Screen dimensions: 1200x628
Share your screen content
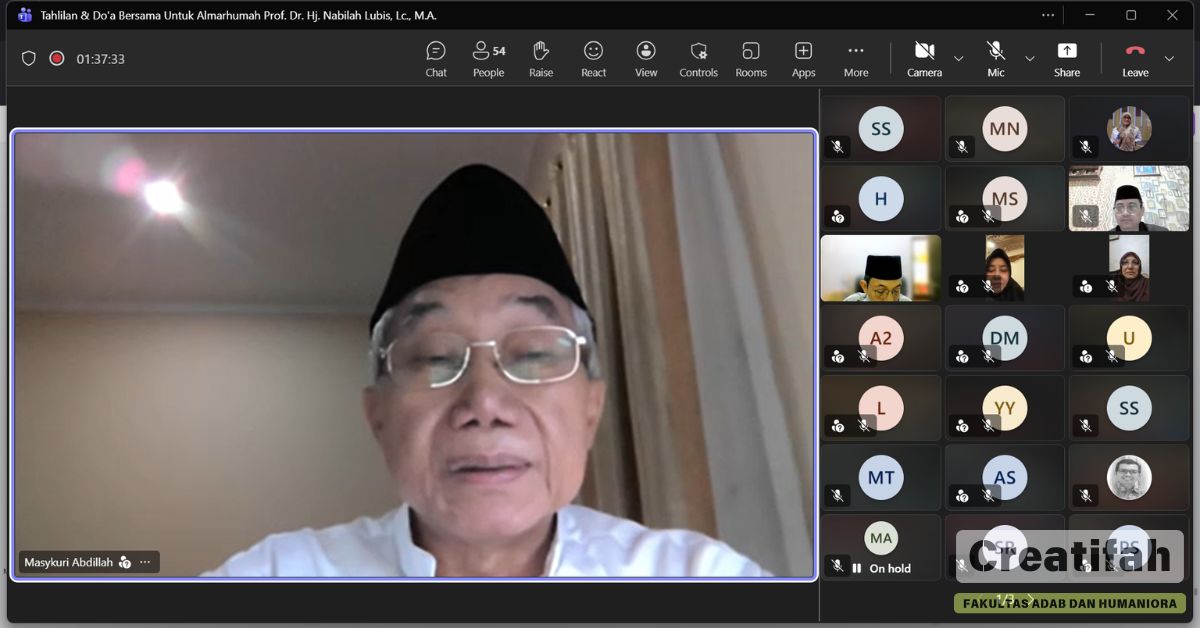tap(1066, 59)
